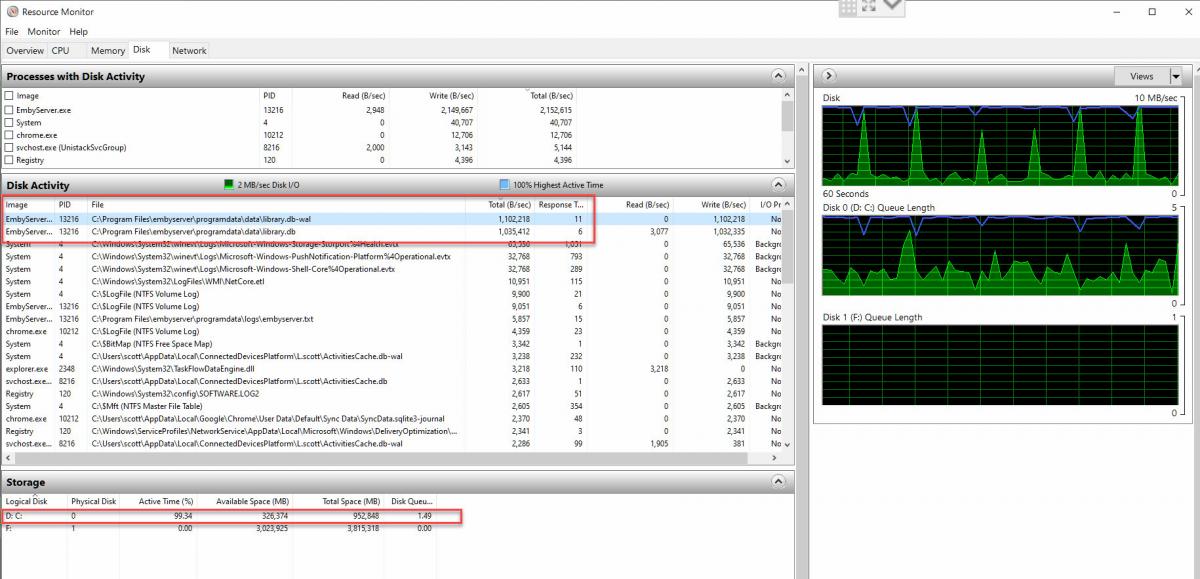Image resolution: width=1200 pixels, height=579 pixels.
Task: Enable the System process checkbox
Action: 9,123
